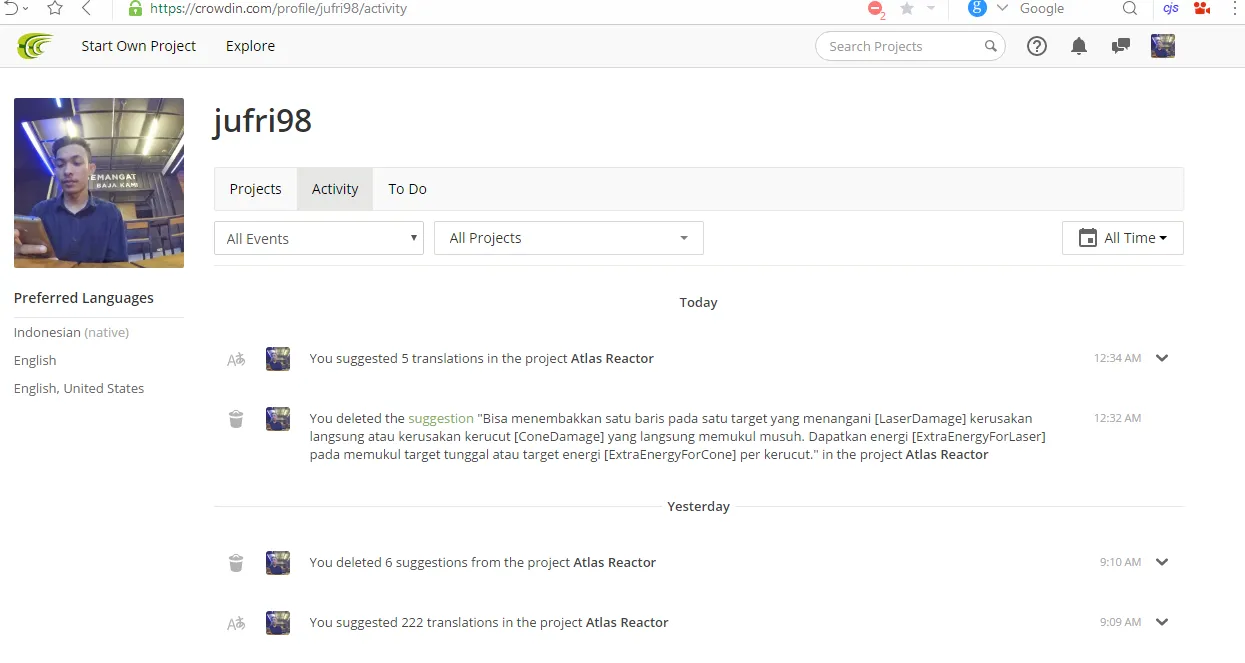Click the jufri98 username heading
Image resolution: width=1245 pixels, height=663 pixels.
pos(263,121)
